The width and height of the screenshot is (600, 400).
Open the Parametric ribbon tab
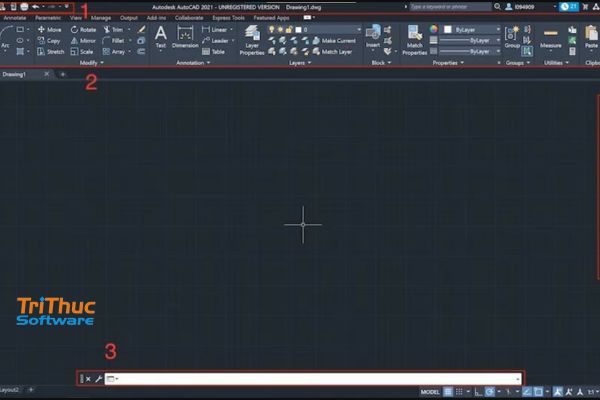(x=47, y=18)
